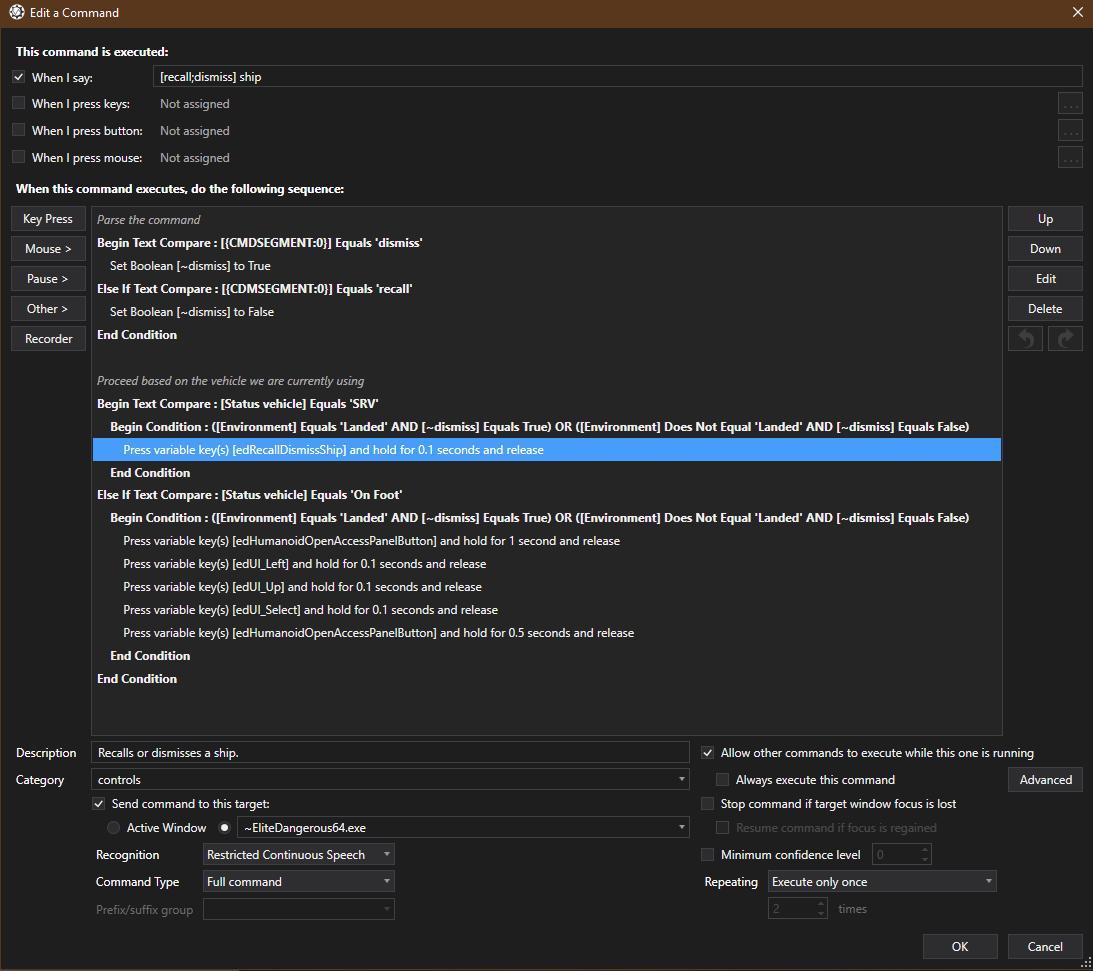Image resolution: width=1093 pixels, height=971 pixels.
Task: Click the redo arrow icon
Action: [x=1065, y=339]
